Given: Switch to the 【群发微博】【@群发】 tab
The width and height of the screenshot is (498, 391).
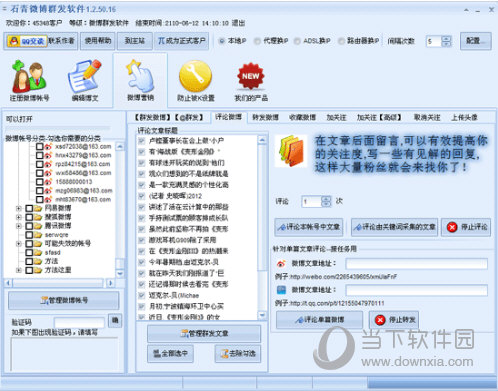Looking at the screenshot, I should (x=168, y=117).
